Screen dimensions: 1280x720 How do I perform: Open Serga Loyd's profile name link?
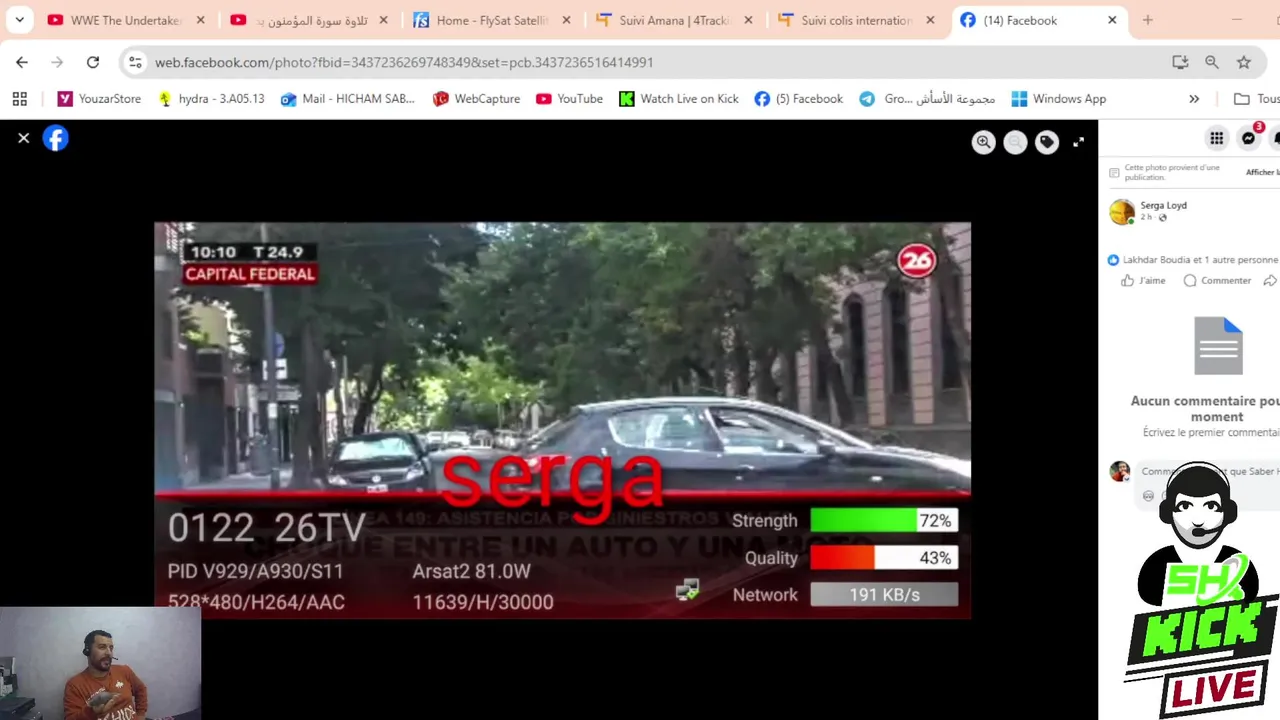(x=1163, y=205)
